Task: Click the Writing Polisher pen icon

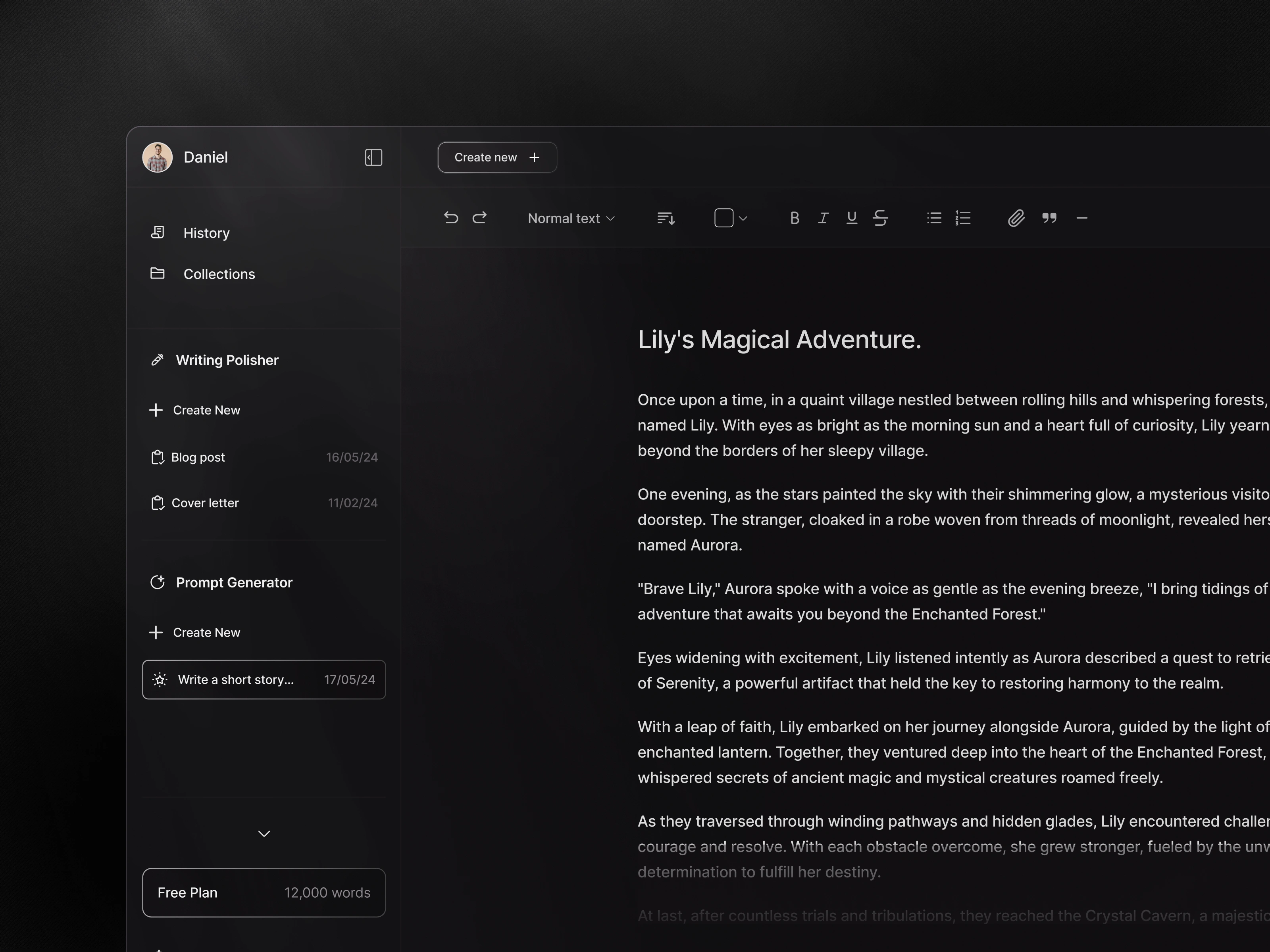Action: [157, 360]
